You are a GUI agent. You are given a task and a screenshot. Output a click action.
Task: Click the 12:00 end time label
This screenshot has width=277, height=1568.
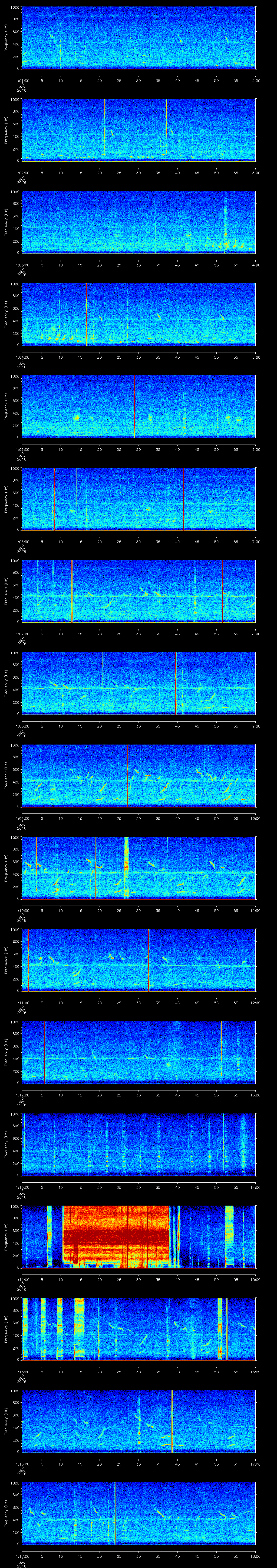click(255, 1003)
